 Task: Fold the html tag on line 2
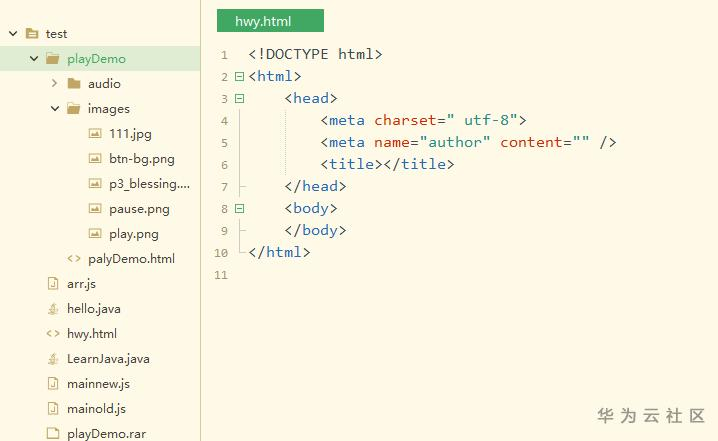pyautogui.click(x=239, y=76)
